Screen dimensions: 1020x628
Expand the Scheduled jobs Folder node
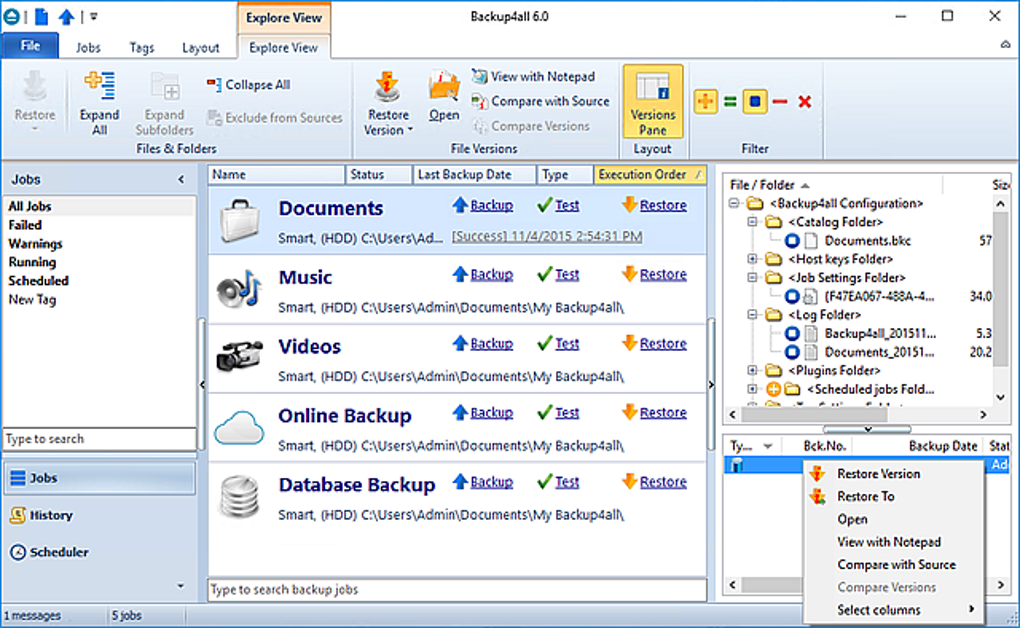753,389
